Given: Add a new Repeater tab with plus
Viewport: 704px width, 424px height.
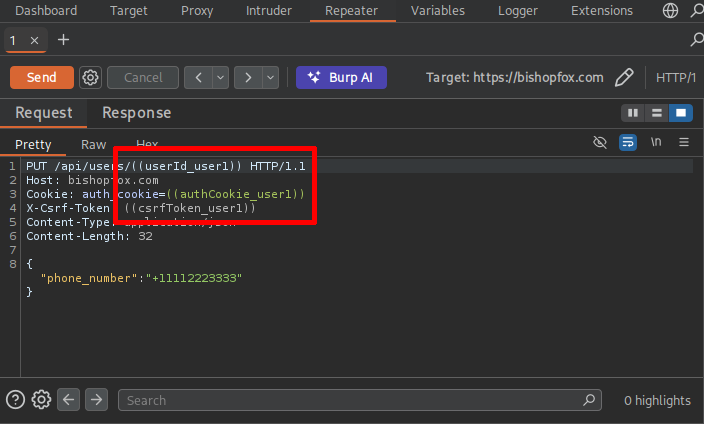Looking at the screenshot, I should (x=64, y=40).
